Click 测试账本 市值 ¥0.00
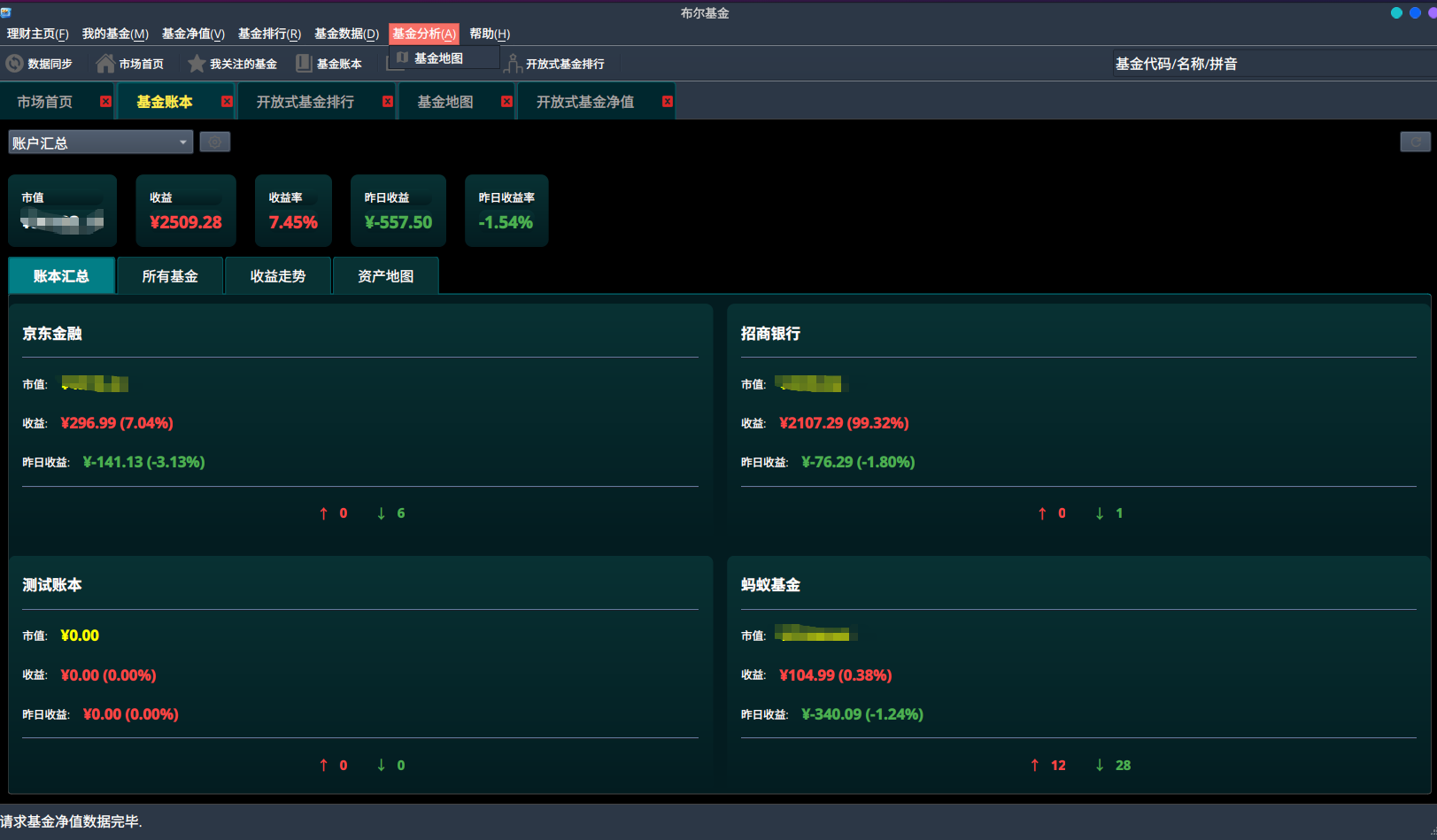This screenshot has width=1437, height=840. click(80, 636)
